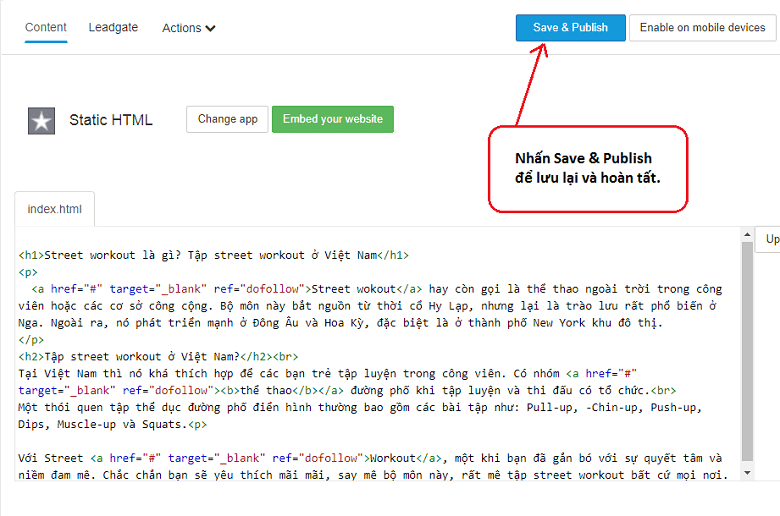
Task: Click the "Street wokout" anchor text in code
Action: click(x=347, y=289)
